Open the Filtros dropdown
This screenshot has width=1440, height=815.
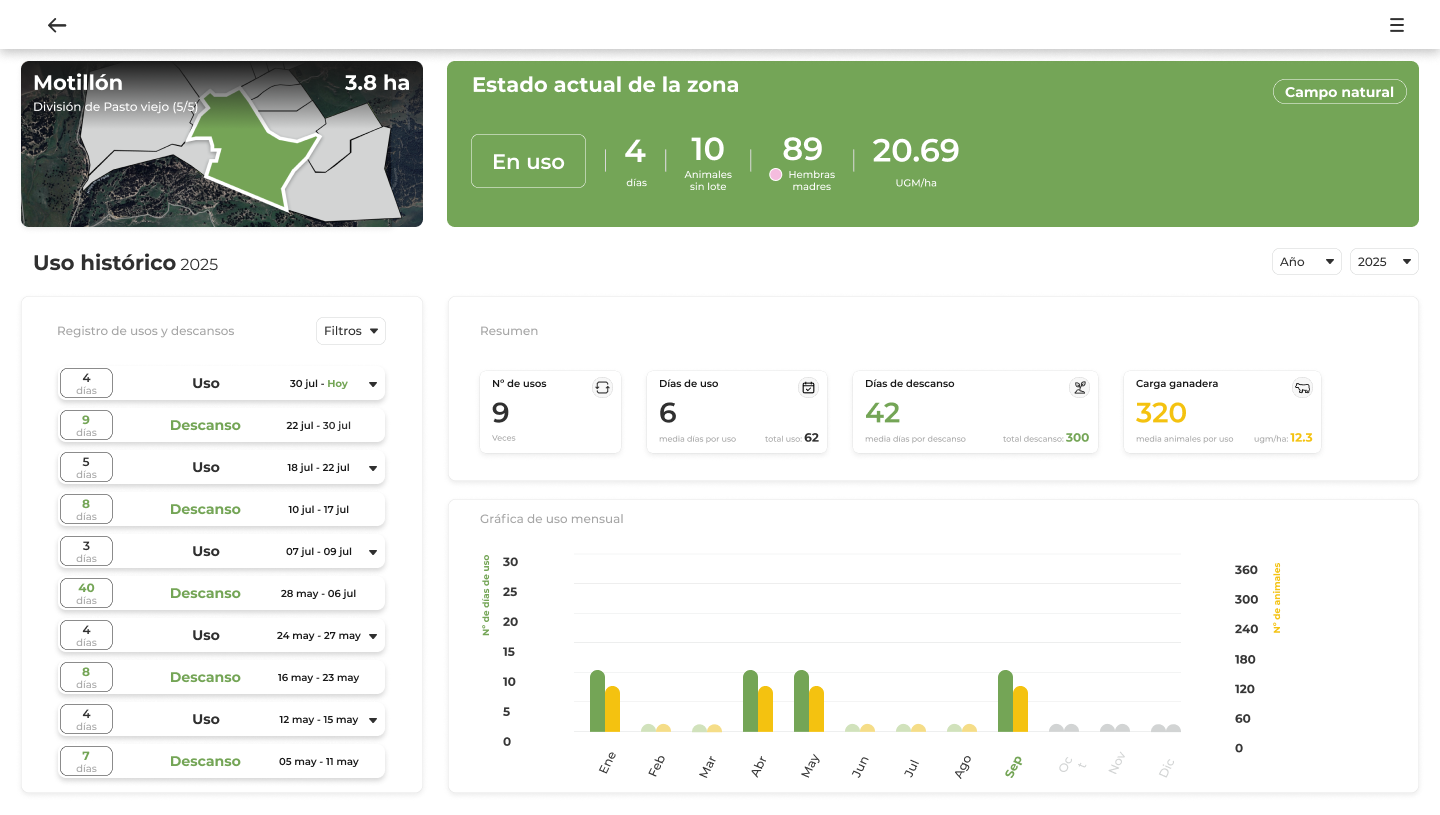tap(351, 331)
